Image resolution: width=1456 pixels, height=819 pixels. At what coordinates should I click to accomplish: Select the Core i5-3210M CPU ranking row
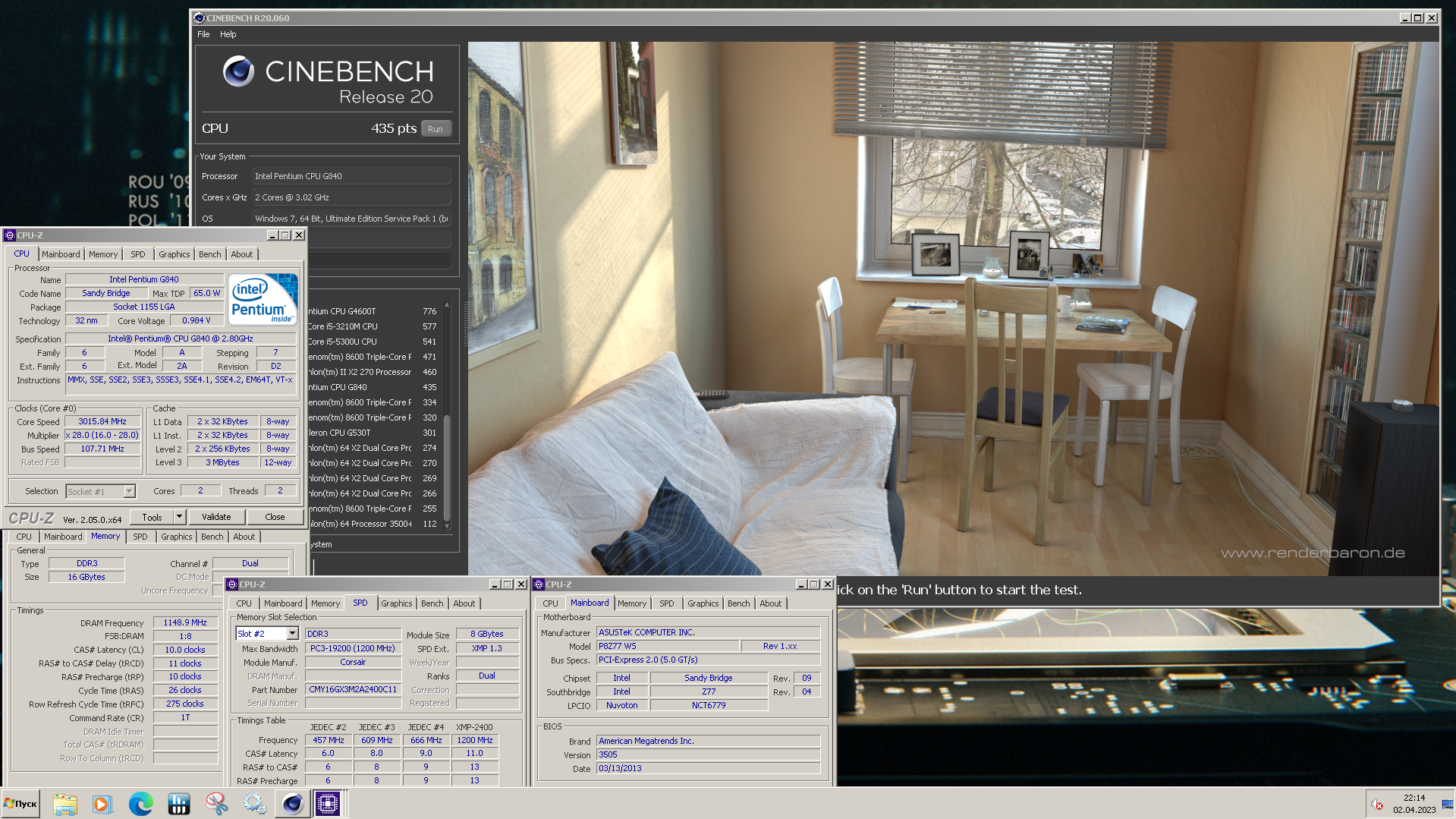[374, 326]
